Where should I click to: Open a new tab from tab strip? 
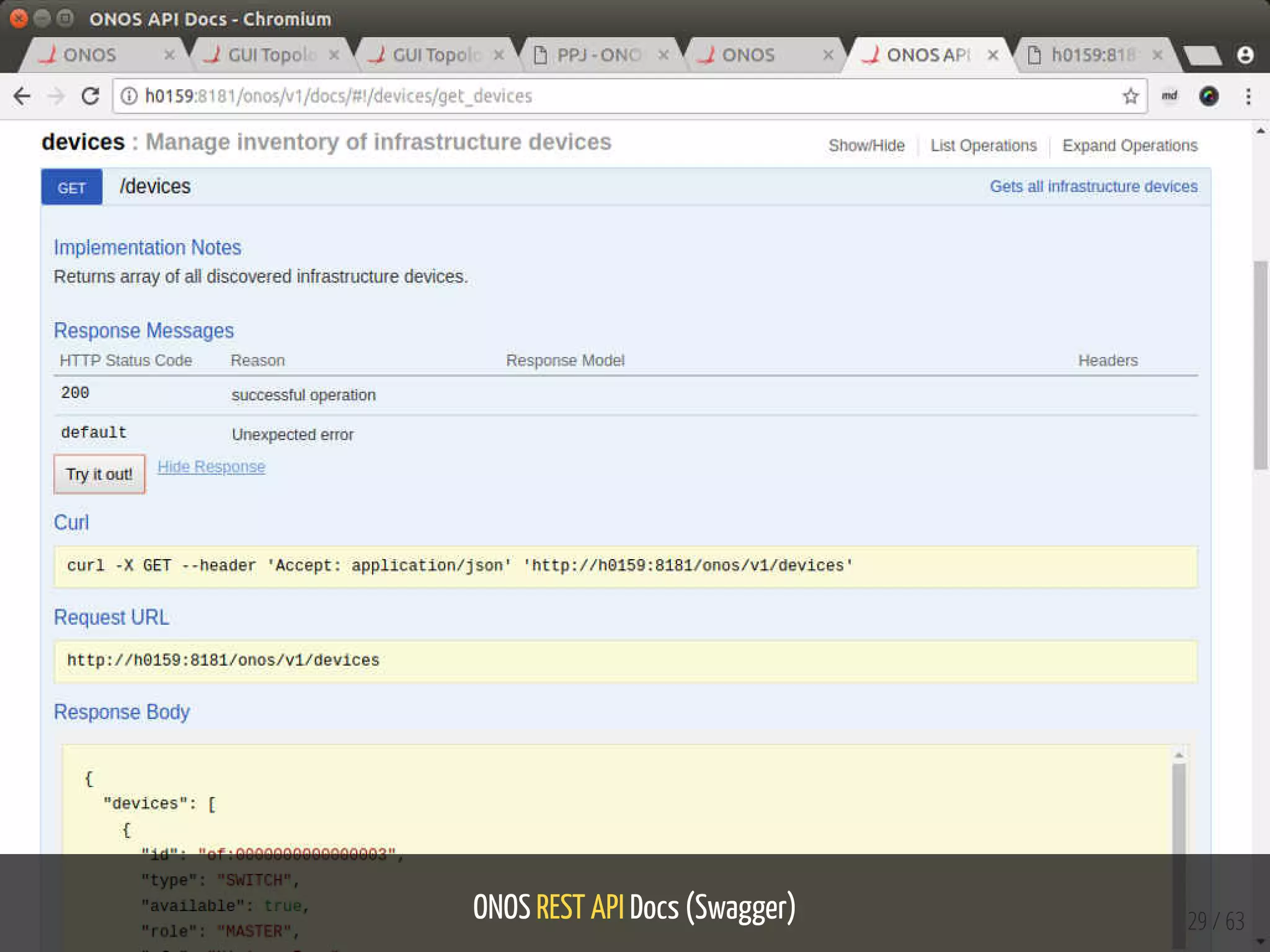[x=1202, y=55]
